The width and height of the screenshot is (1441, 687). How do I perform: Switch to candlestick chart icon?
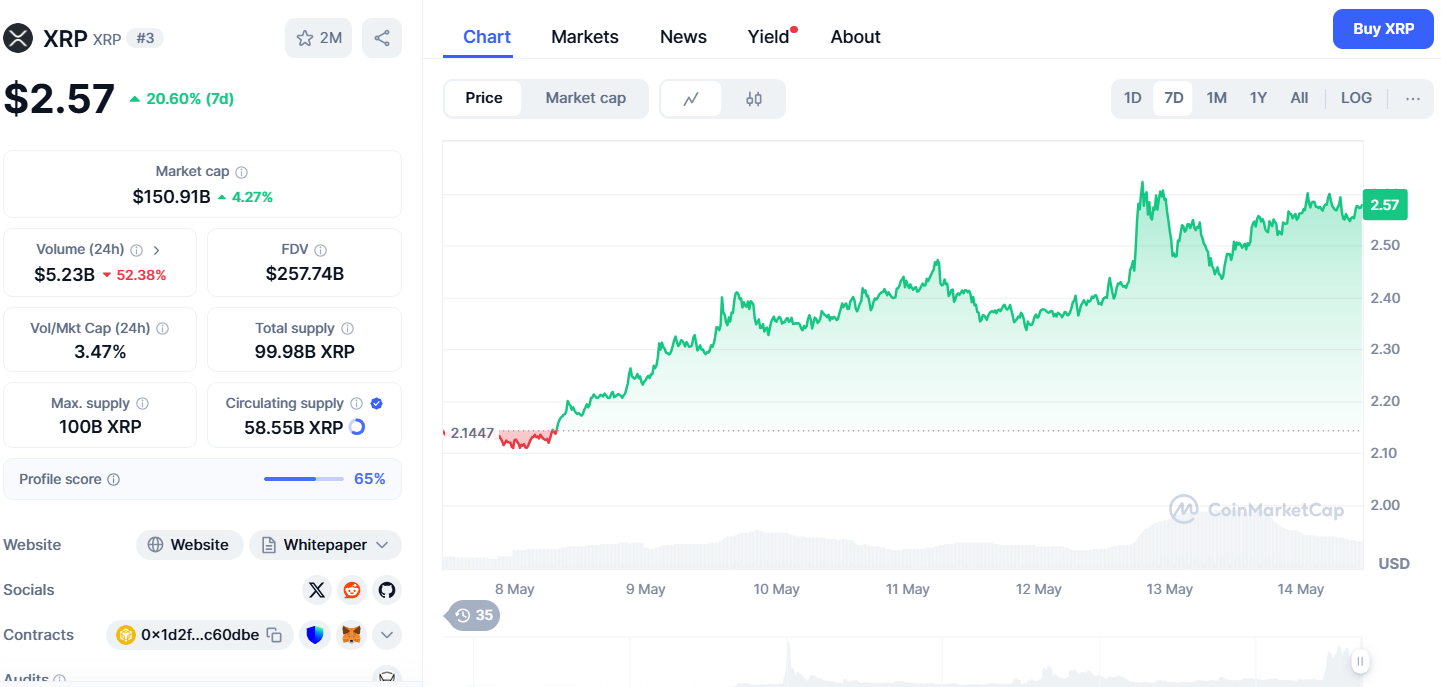(x=754, y=99)
